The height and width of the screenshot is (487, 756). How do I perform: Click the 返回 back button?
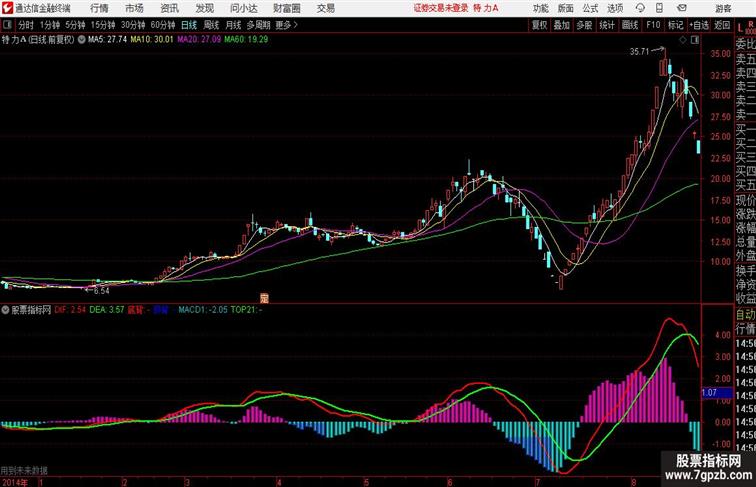click(722, 25)
